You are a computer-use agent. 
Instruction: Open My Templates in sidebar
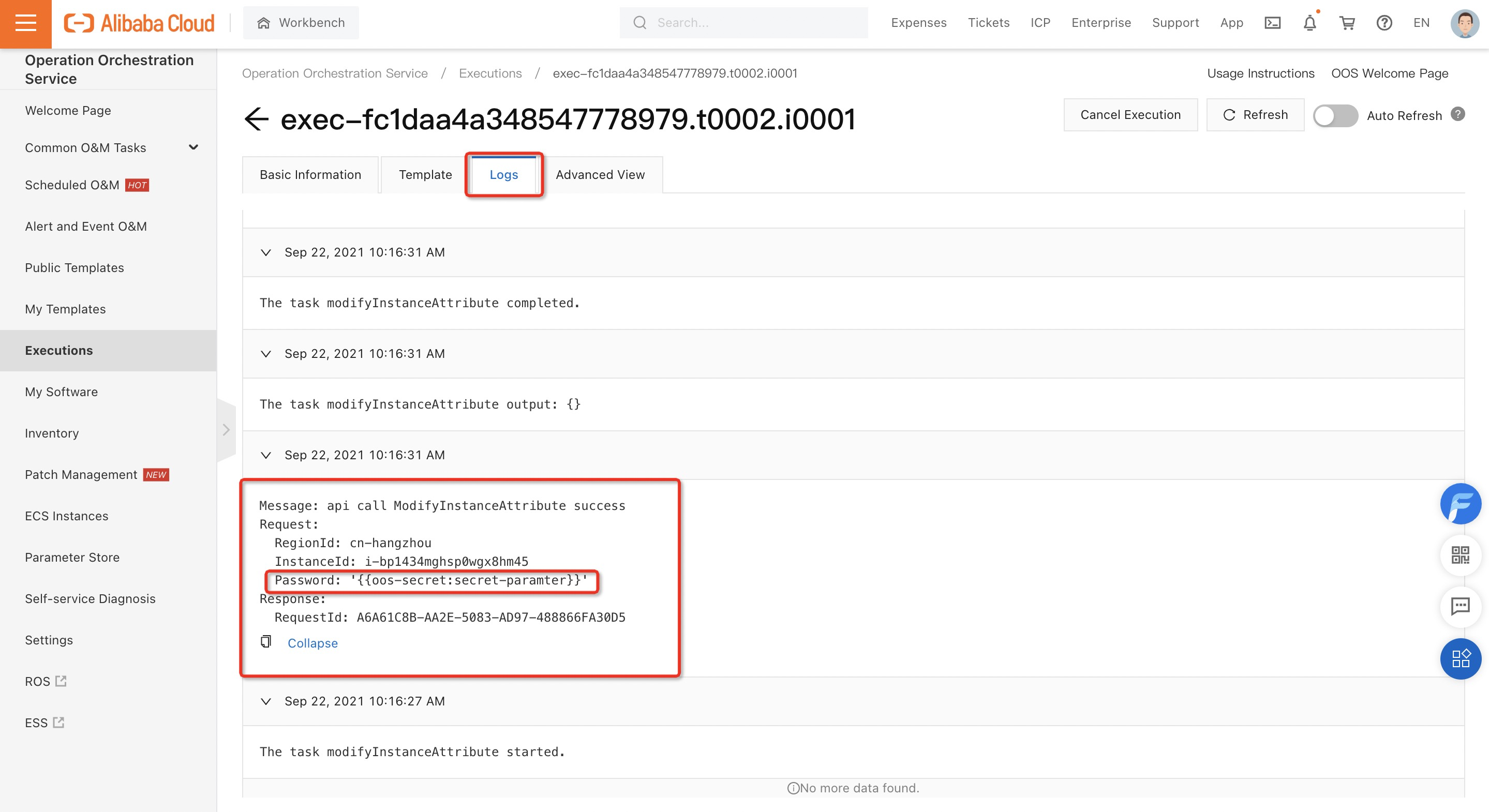click(65, 309)
